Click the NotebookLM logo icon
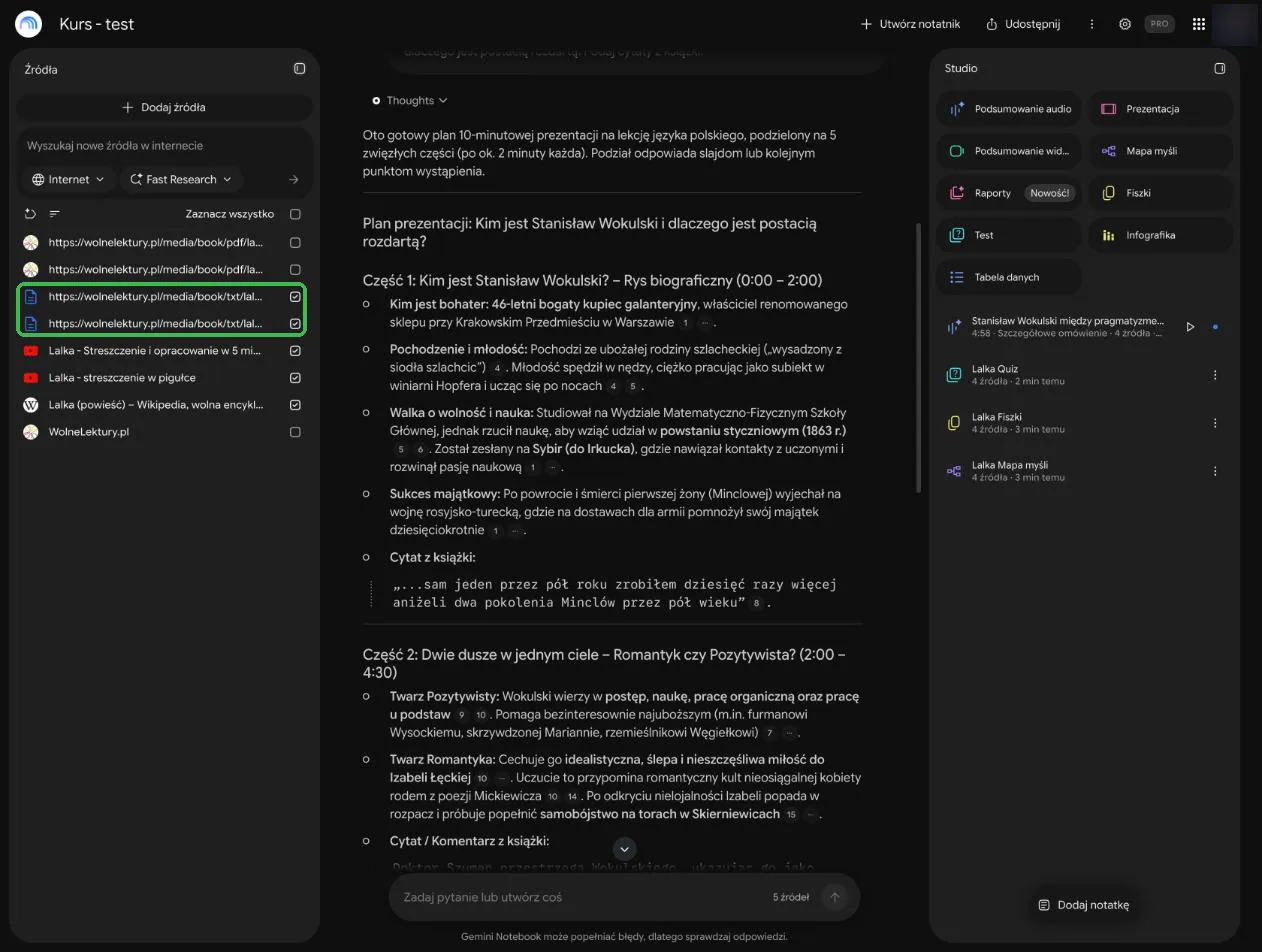1262x952 pixels. click(x=28, y=24)
